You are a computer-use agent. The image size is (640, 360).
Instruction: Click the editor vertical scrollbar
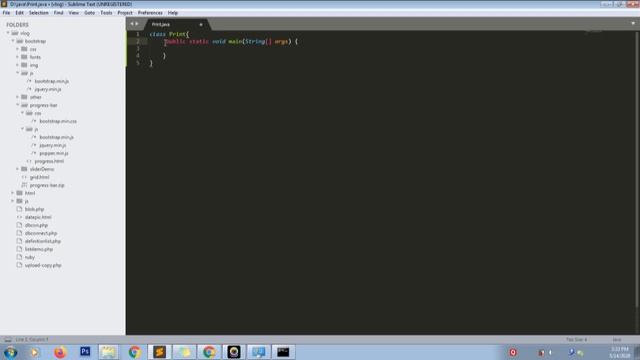(637, 169)
